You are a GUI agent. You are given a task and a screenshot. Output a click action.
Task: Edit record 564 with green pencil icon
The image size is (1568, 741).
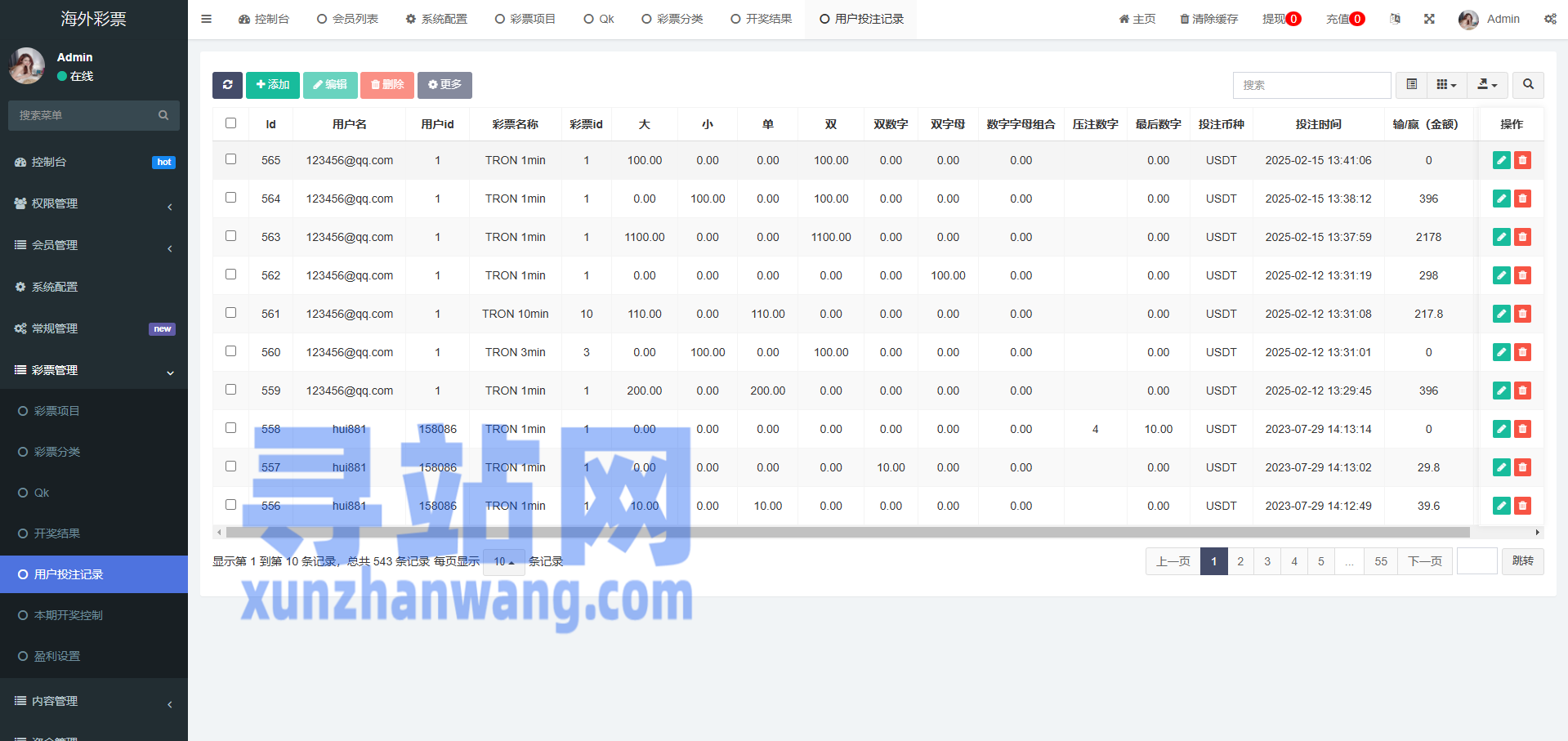point(1501,199)
